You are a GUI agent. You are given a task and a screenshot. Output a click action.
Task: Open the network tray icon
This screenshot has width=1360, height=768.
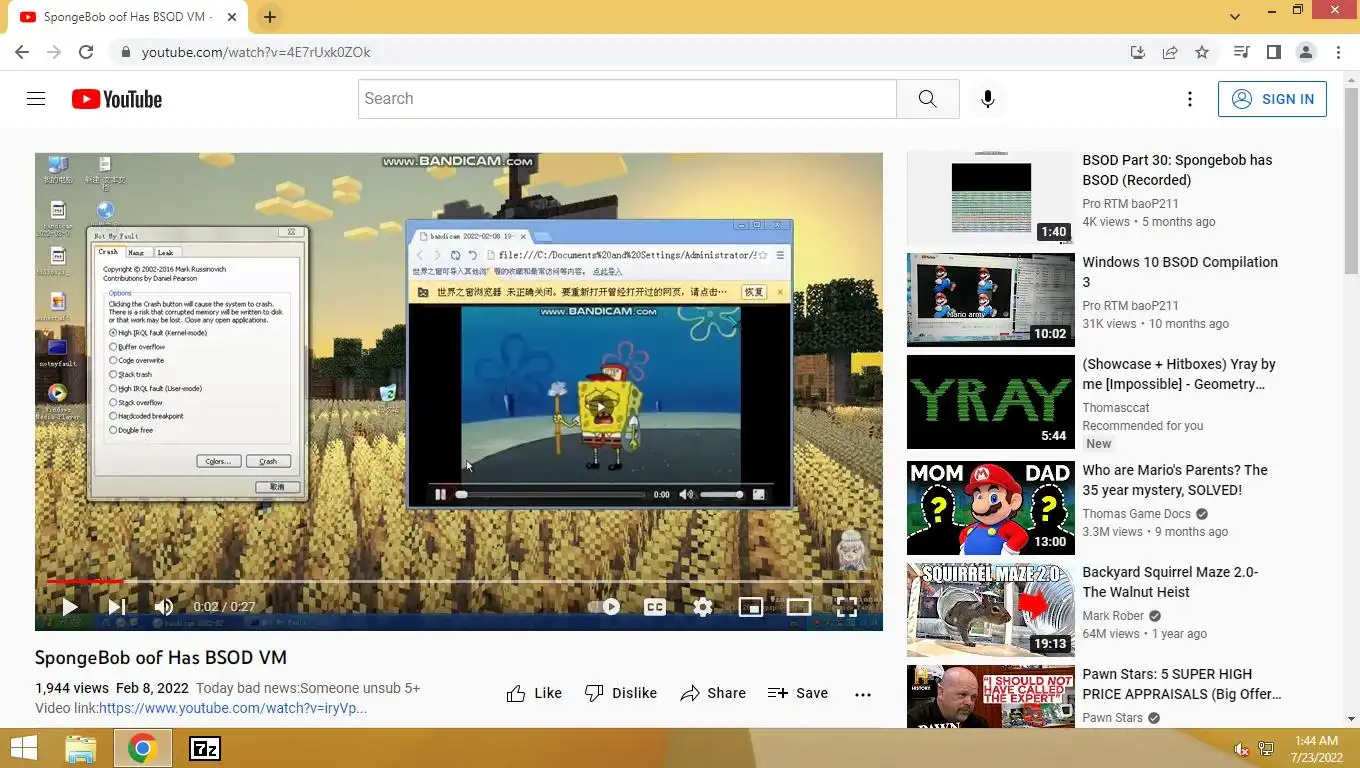[1265, 749]
